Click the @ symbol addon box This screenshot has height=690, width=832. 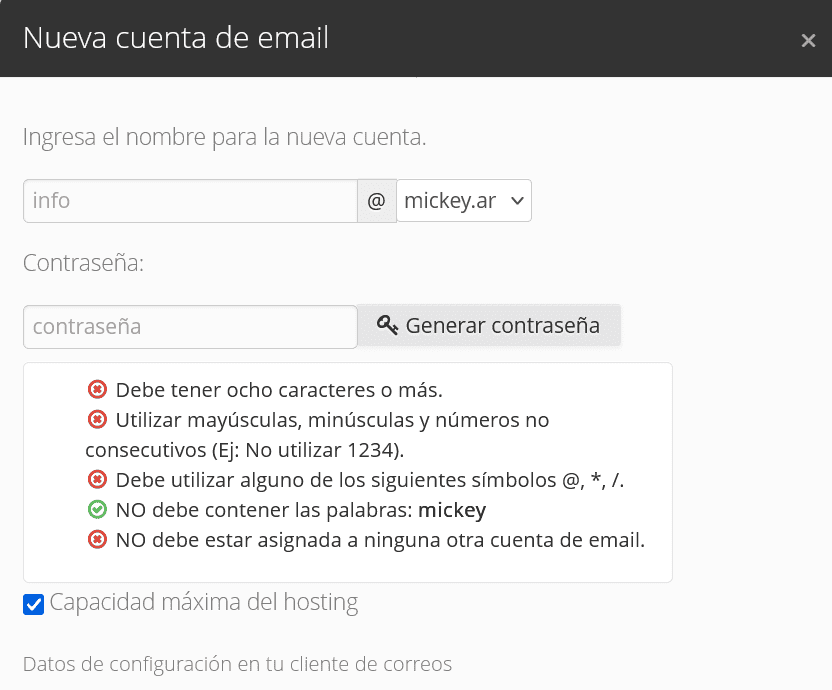click(x=377, y=201)
